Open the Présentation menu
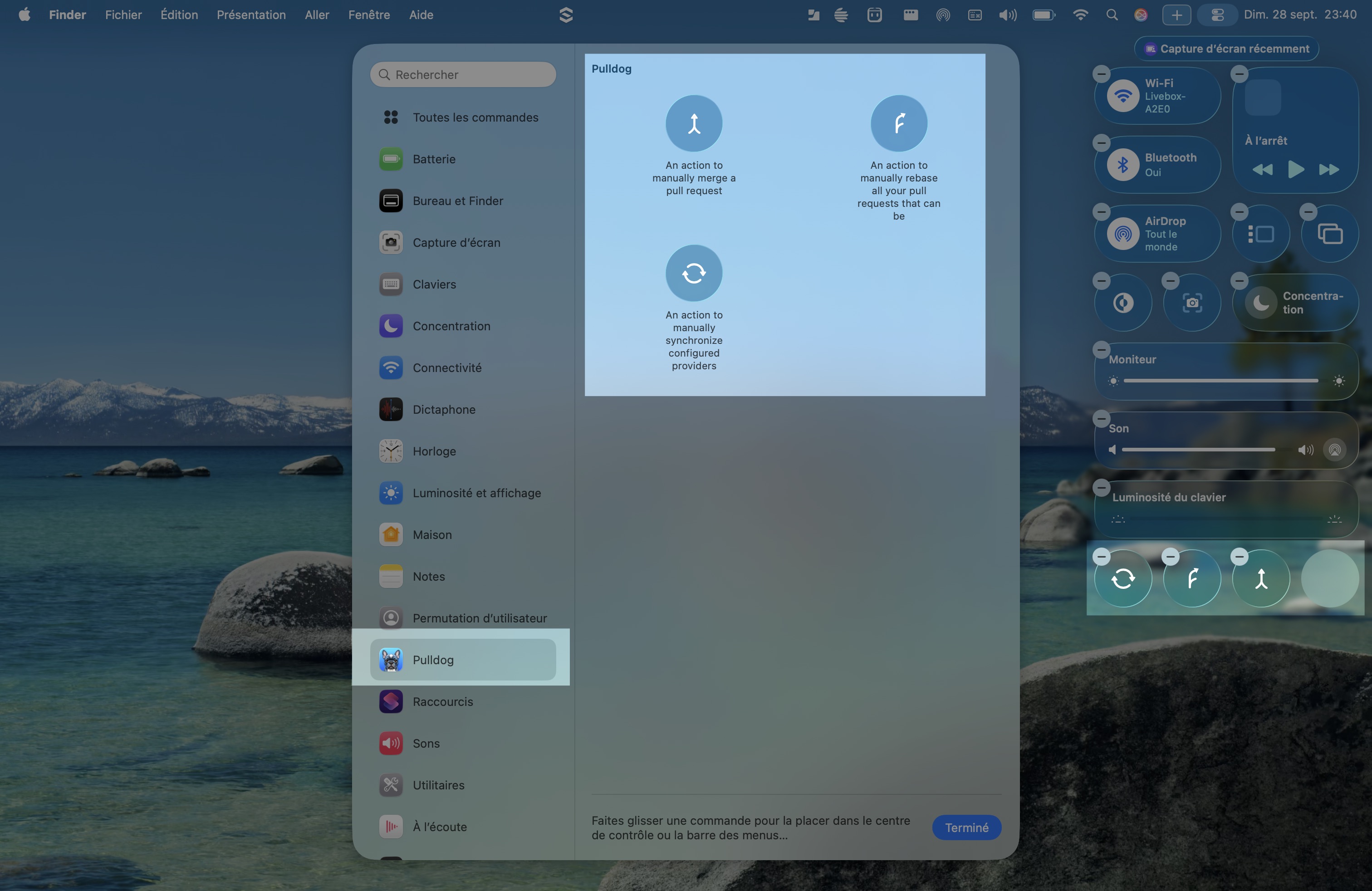This screenshot has width=1372, height=891. point(251,15)
